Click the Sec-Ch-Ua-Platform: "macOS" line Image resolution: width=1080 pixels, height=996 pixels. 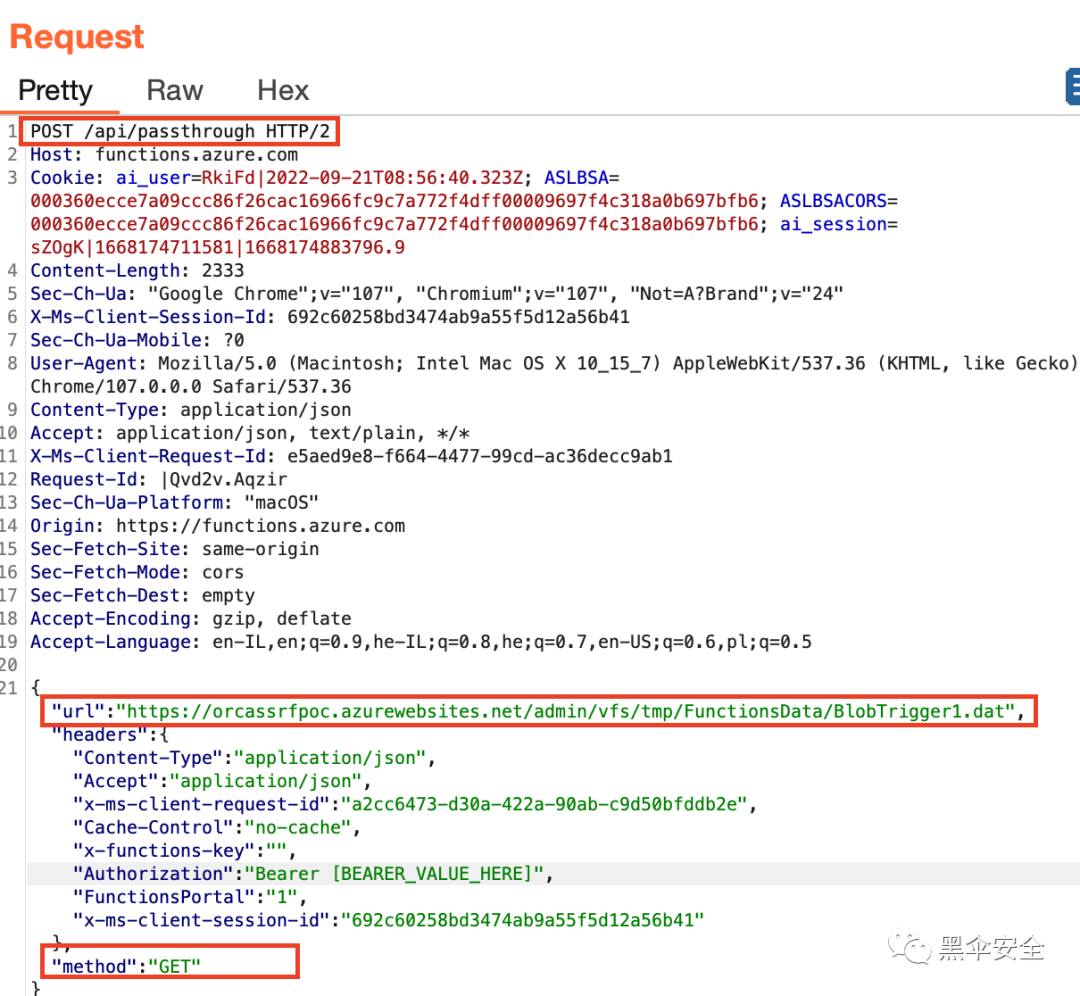point(174,503)
